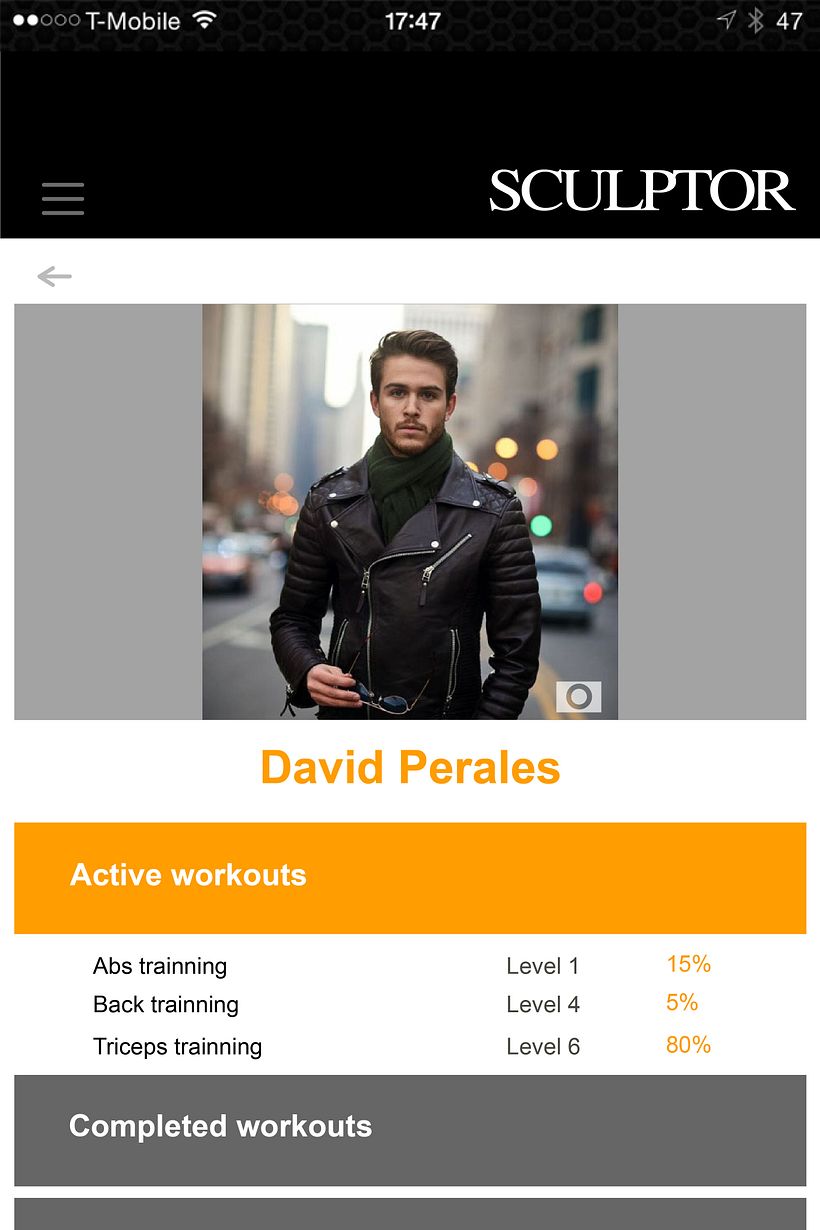This screenshot has height=1230, width=820.
Task: Collapse the Active workouts section
Action: point(410,877)
